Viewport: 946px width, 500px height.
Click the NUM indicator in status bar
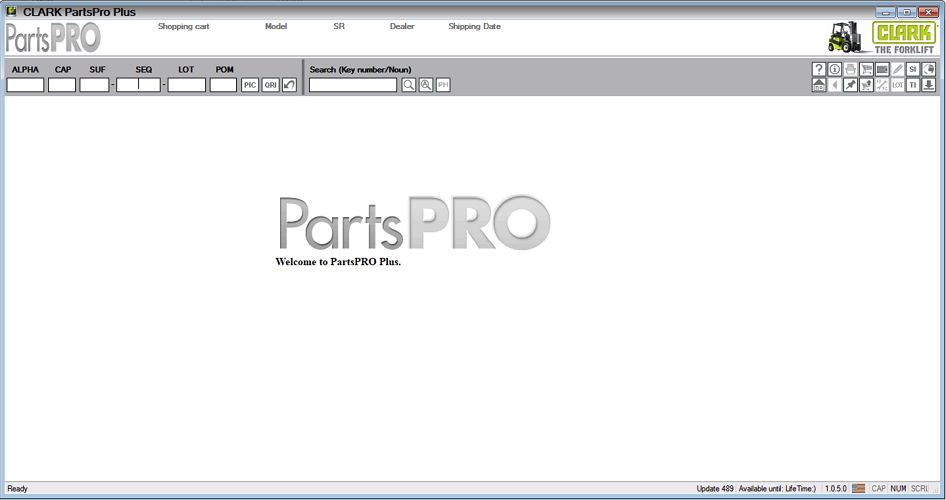point(898,489)
